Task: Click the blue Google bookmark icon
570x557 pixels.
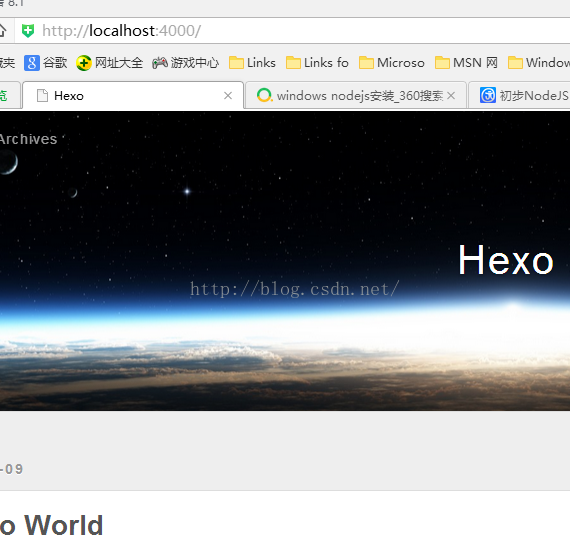Action: [x=32, y=63]
